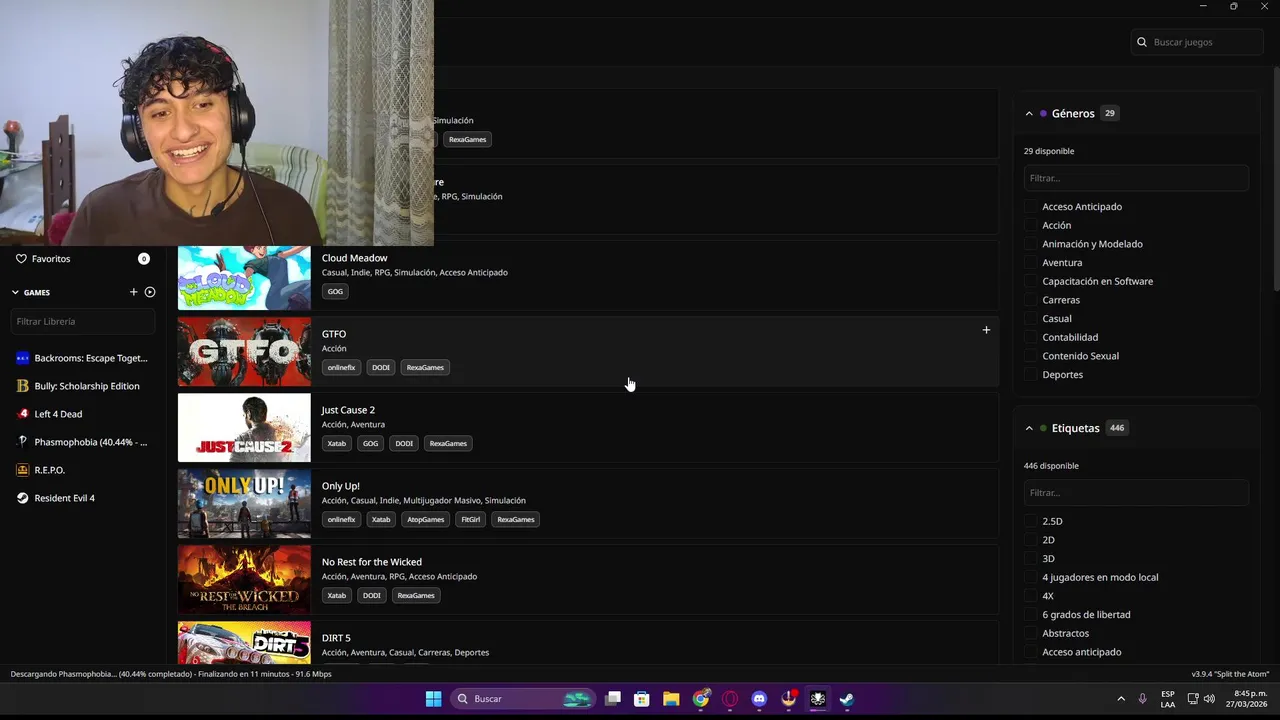Check the Acción genre checkbox
This screenshot has width=1280, height=720.
pyautogui.click(x=1031, y=225)
